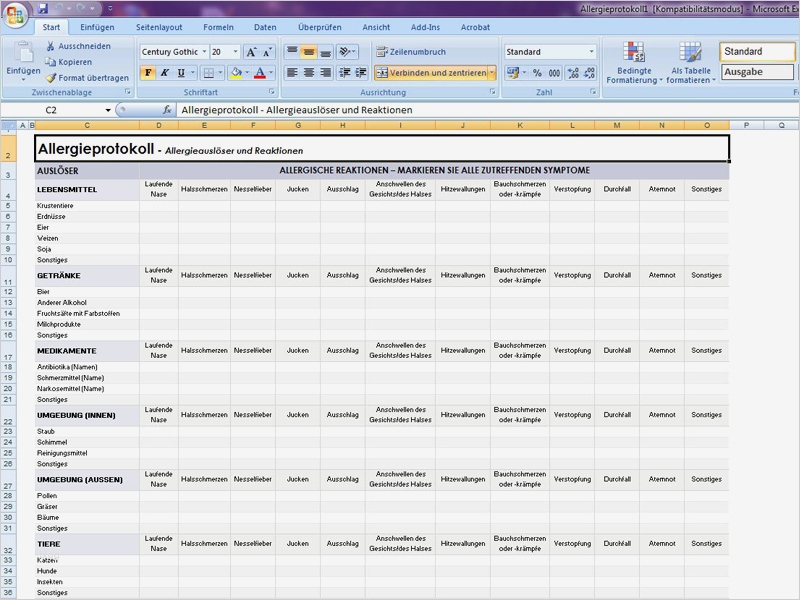Align text right
Image resolution: width=800 pixels, height=600 pixels.
[x=326, y=72]
